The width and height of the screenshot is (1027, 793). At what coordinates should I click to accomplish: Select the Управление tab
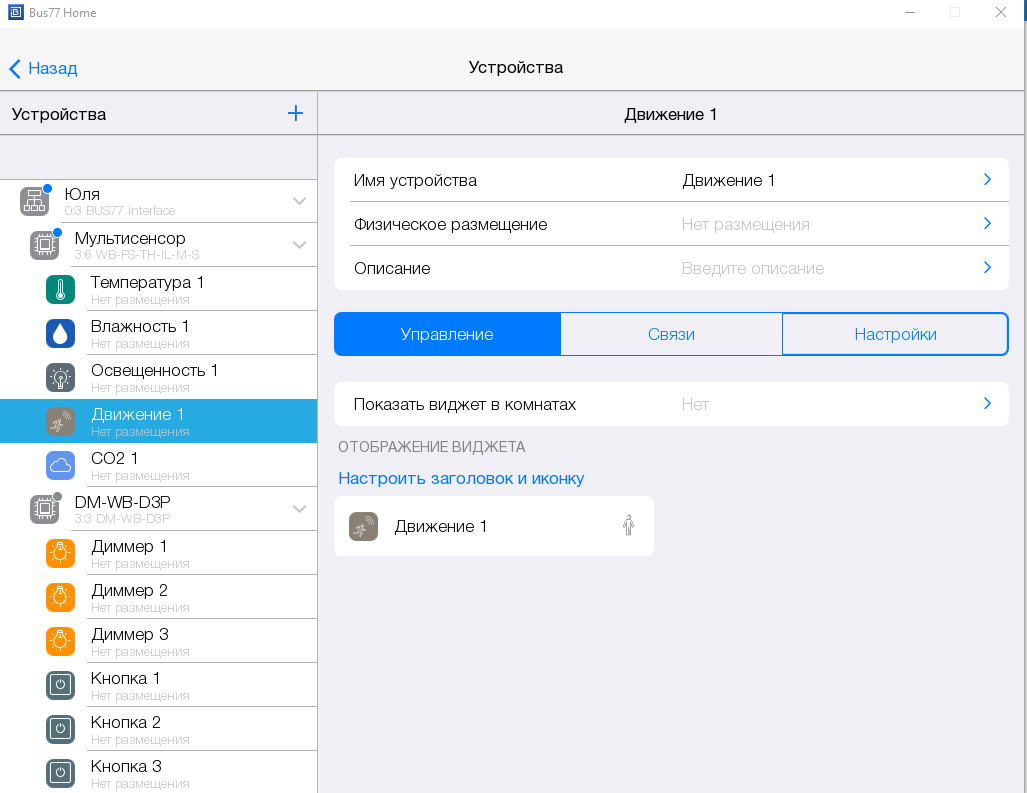click(447, 334)
